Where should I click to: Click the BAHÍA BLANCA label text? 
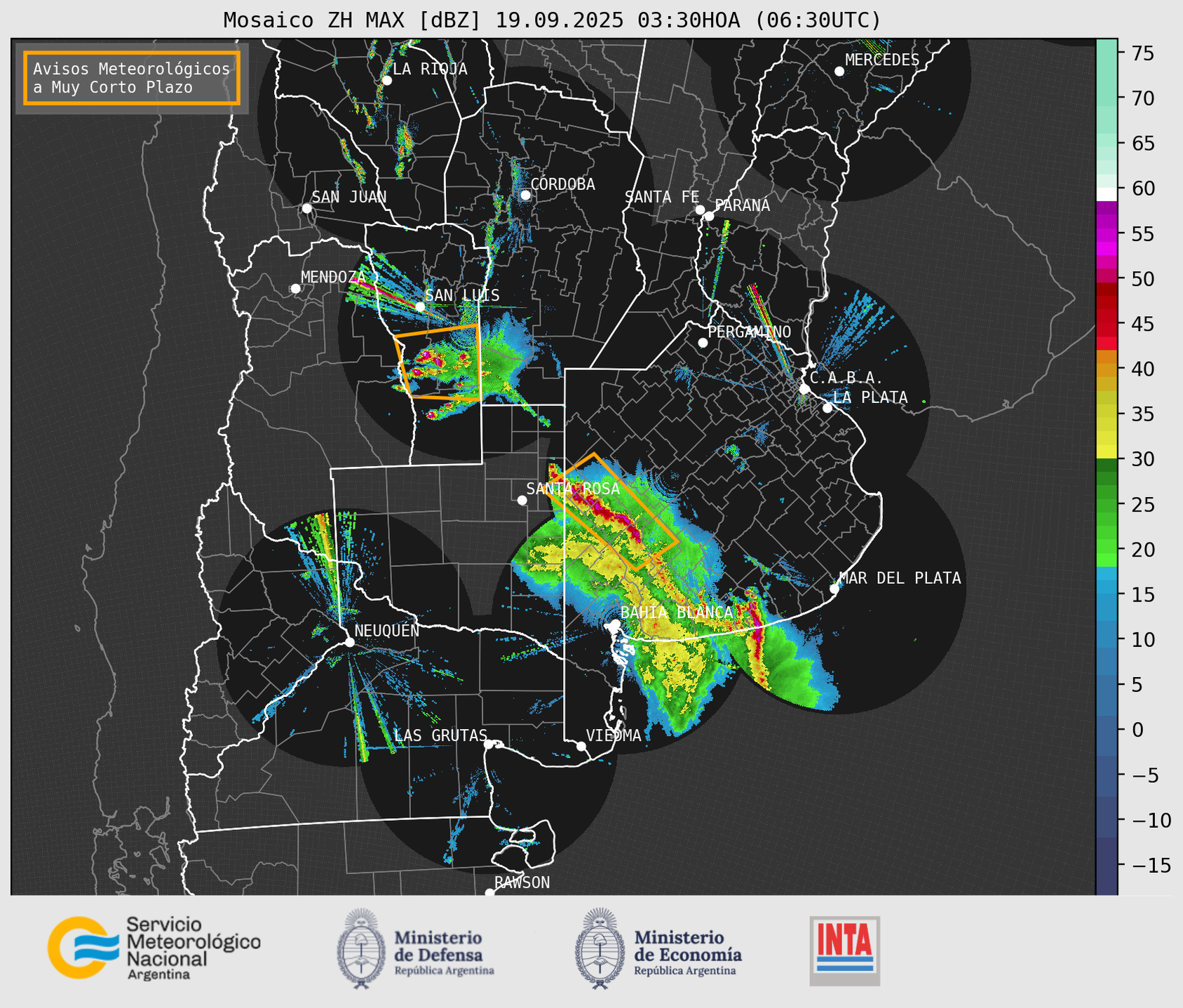click(x=677, y=613)
